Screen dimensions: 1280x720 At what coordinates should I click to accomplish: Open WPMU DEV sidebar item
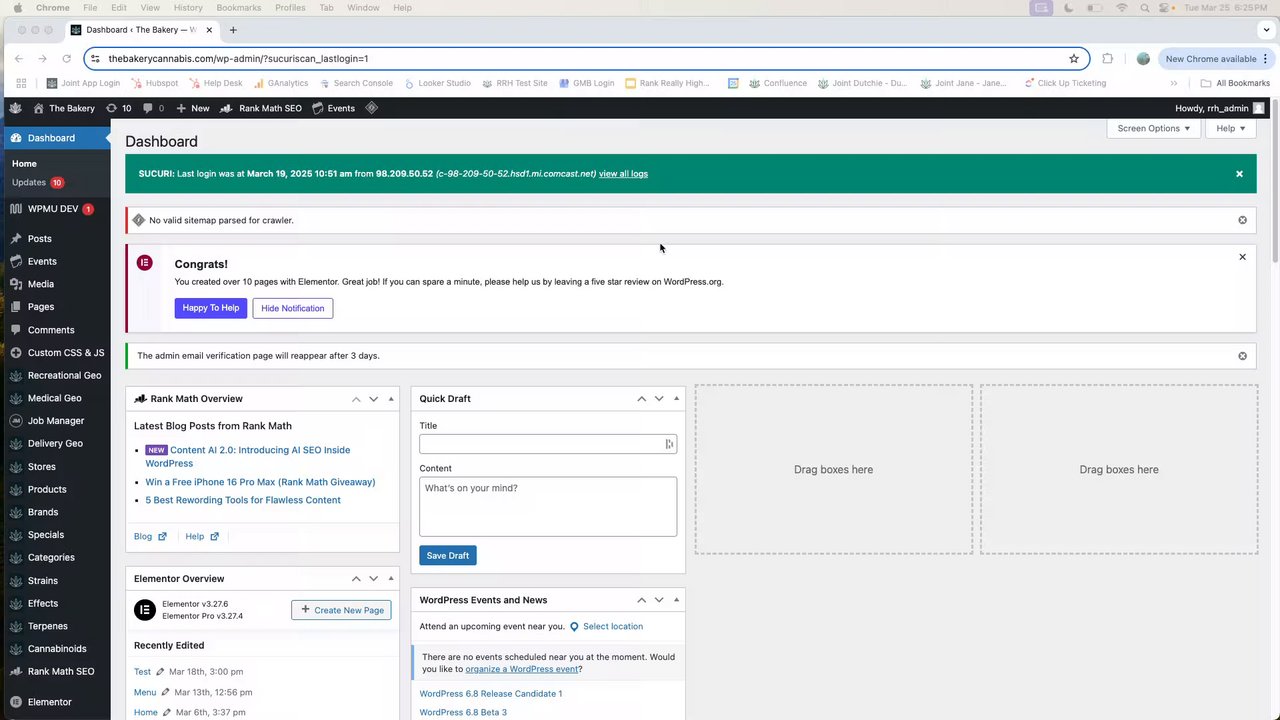pos(55,209)
